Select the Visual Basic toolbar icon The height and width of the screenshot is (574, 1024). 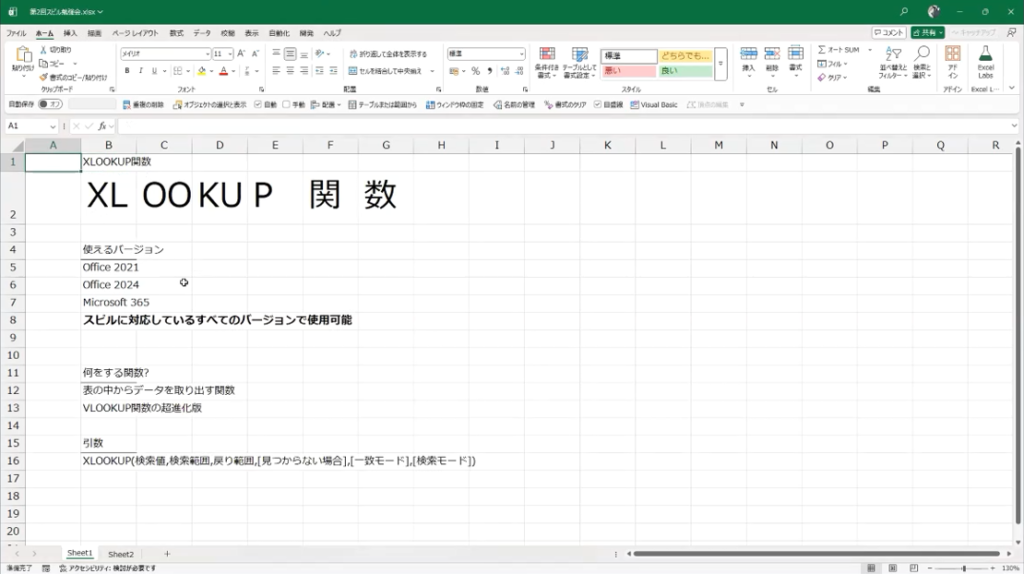654,104
